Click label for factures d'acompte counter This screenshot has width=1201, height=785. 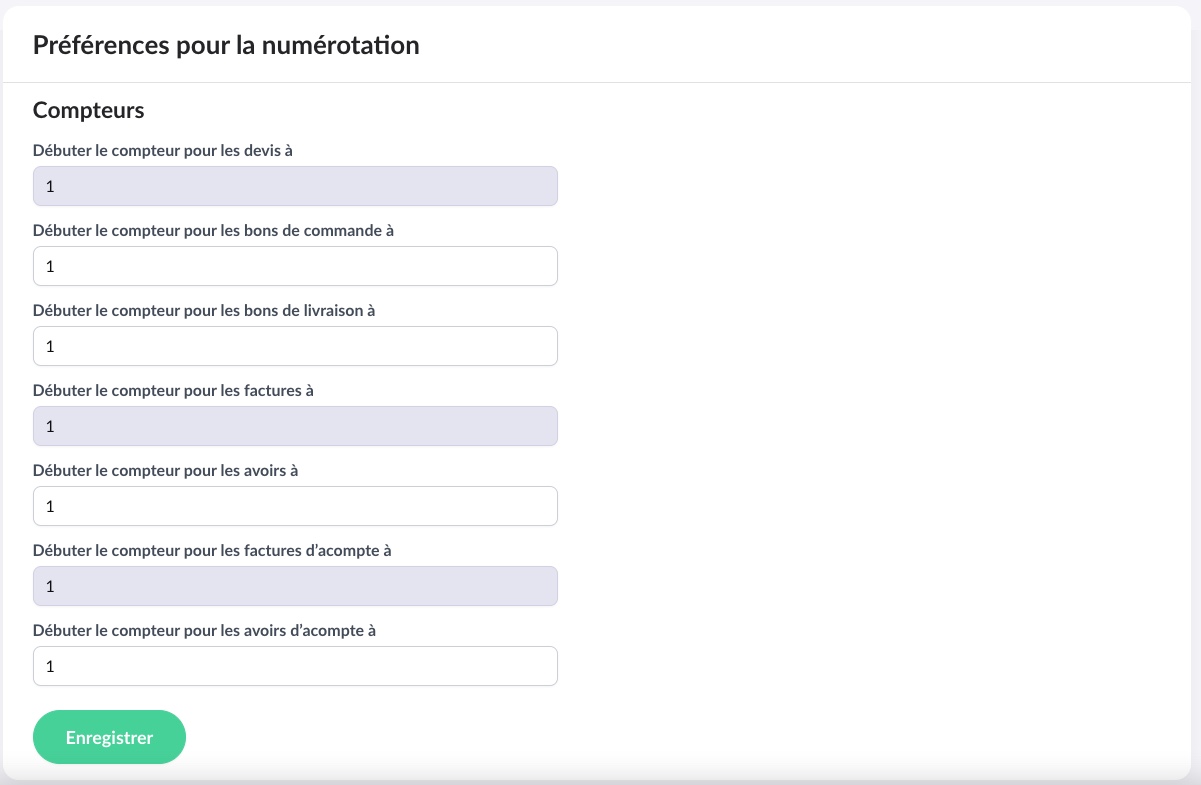coord(212,550)
